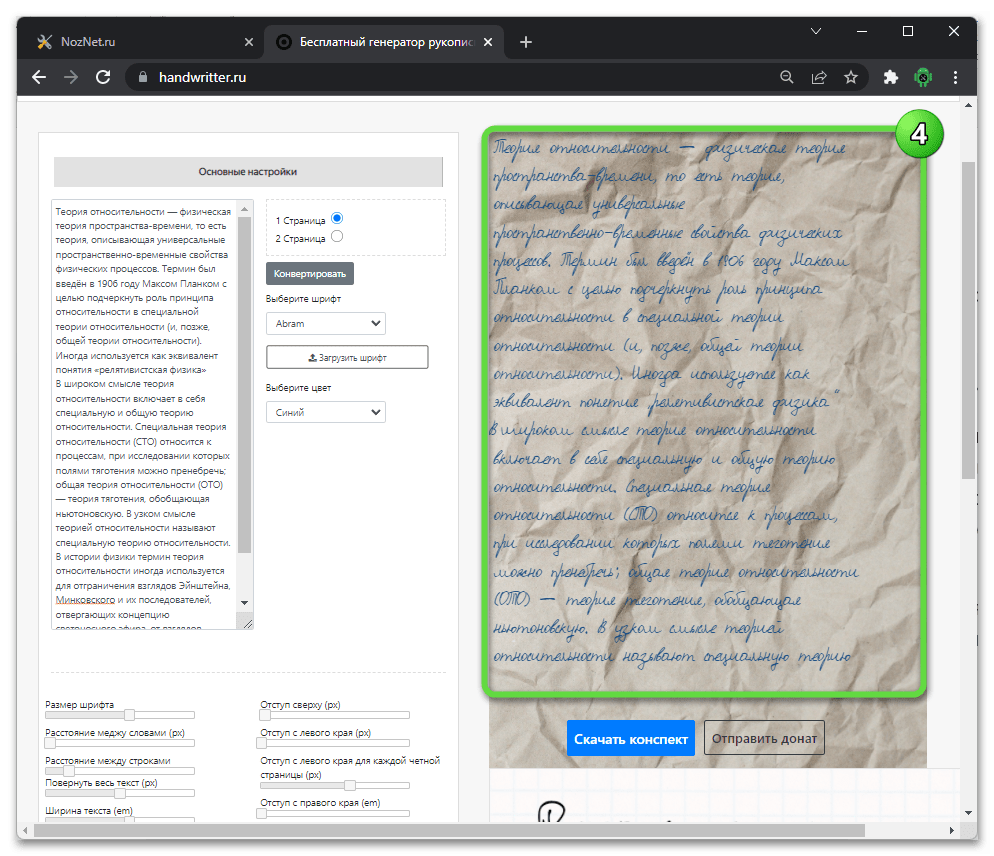Screen dimensions: 994x856
Task: Open the zoom magnifier in address bar
Action: coord(787,77)
